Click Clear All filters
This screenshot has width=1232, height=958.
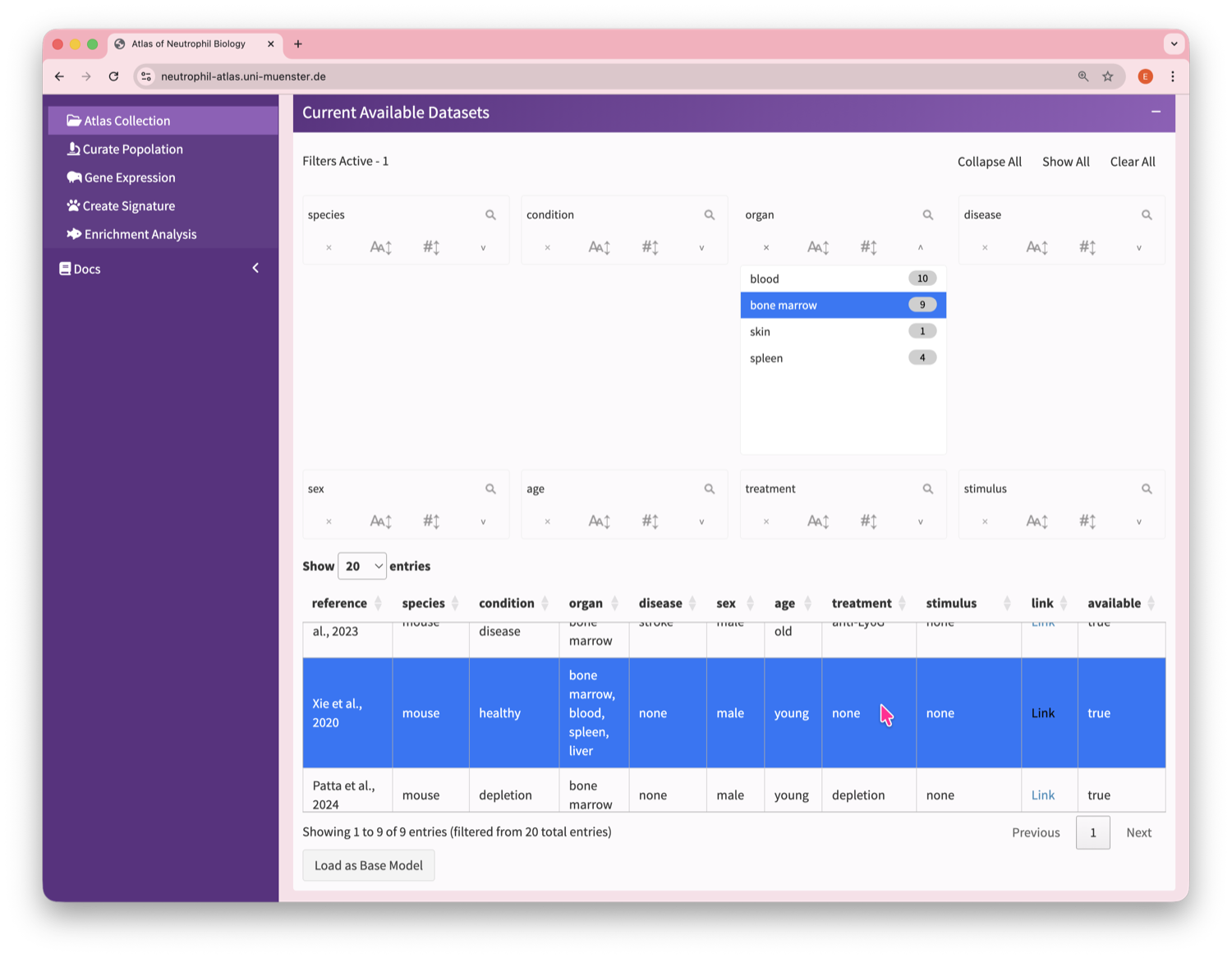(x=1132, y=162)
